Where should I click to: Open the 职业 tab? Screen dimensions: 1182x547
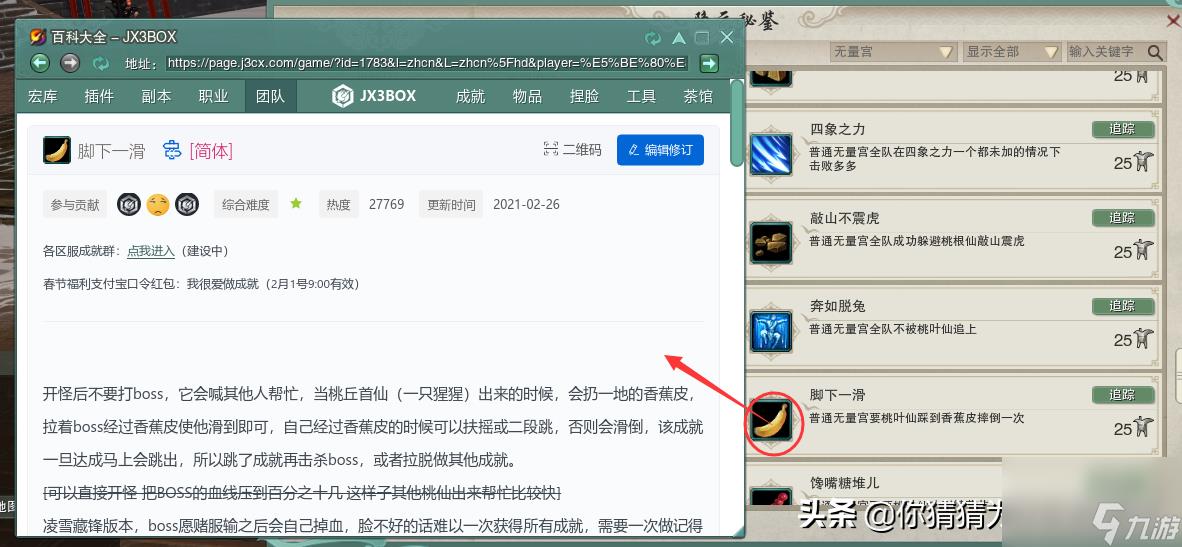213,96
